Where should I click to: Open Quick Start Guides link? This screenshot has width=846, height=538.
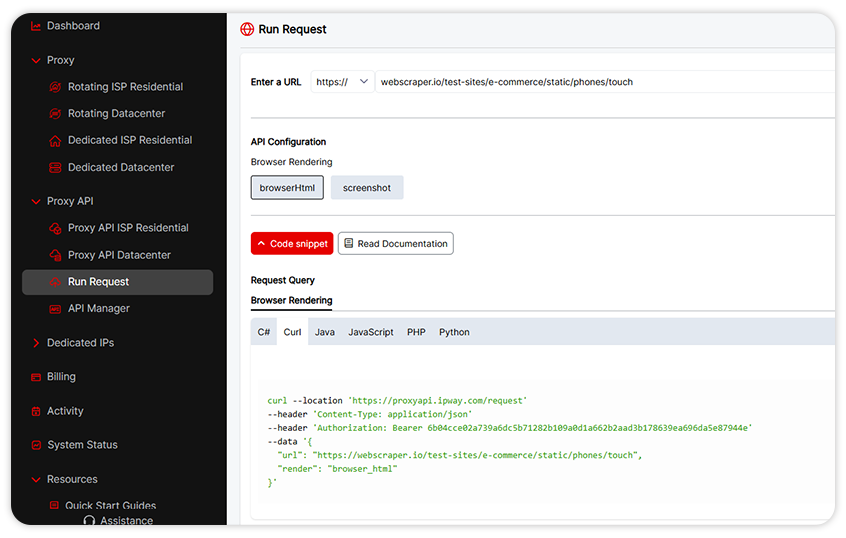point(110,506)
